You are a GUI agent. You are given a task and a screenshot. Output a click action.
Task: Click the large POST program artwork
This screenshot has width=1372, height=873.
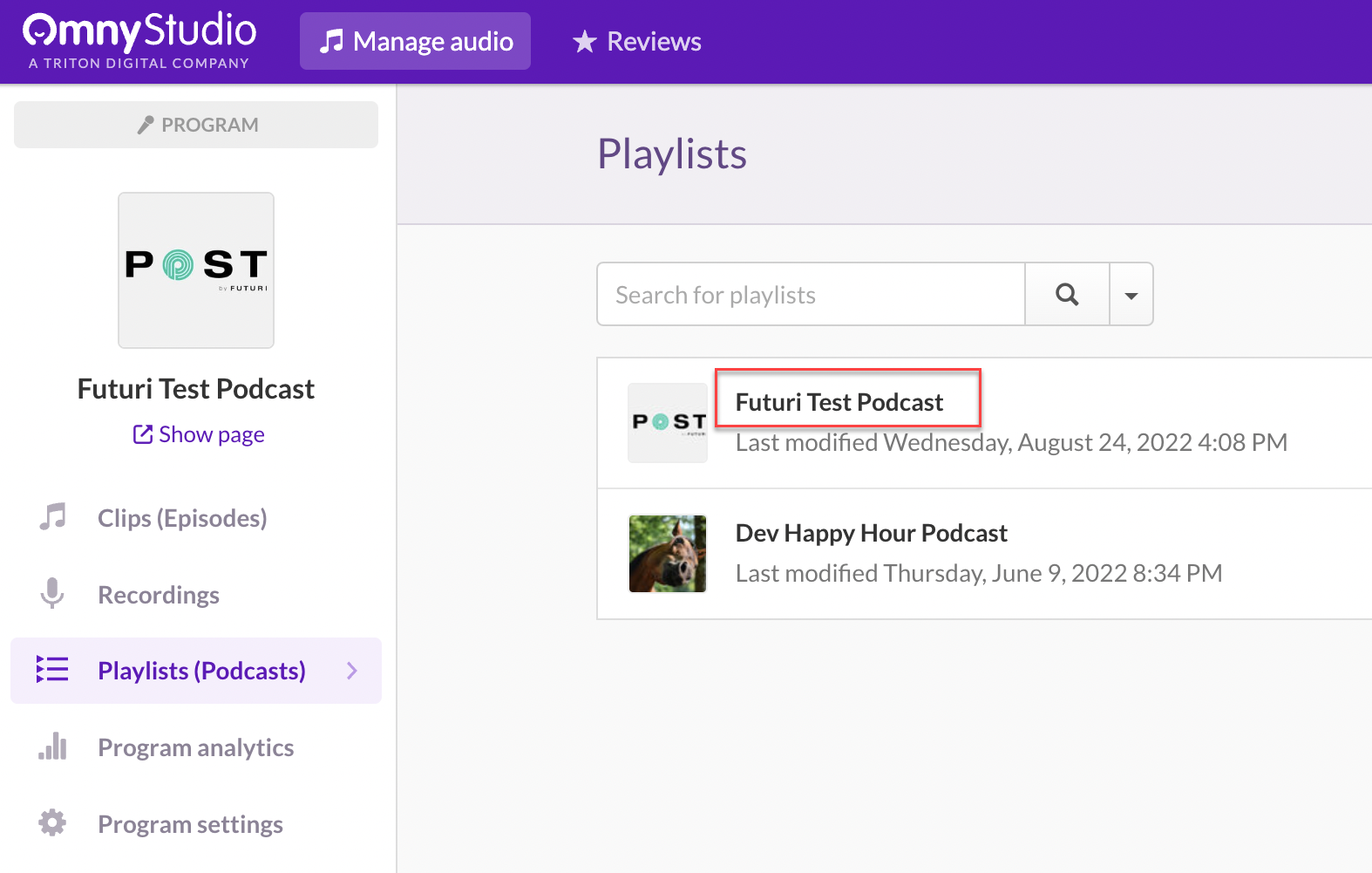click(x=196, y=270)
